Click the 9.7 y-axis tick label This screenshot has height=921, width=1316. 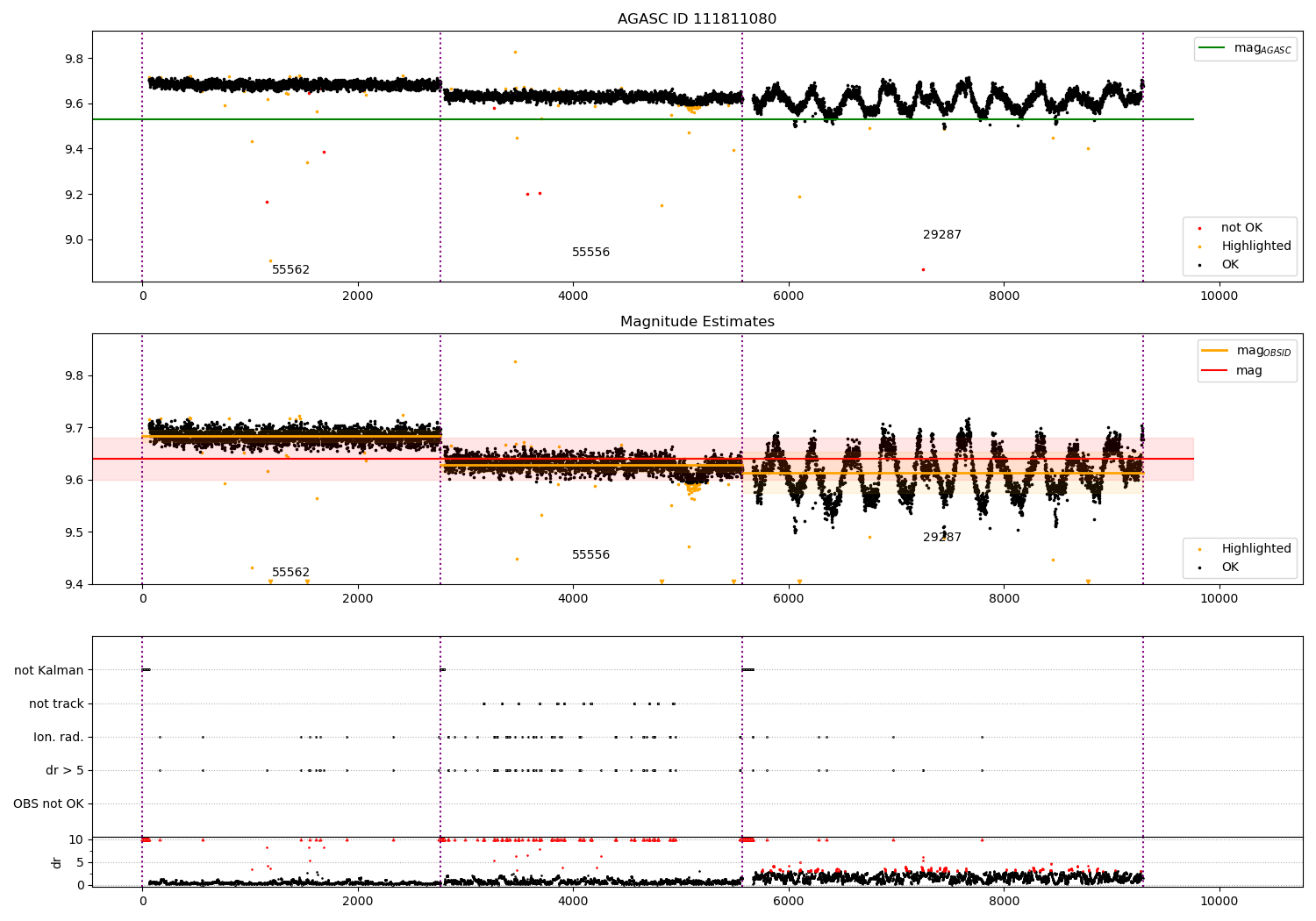(73, 428)
